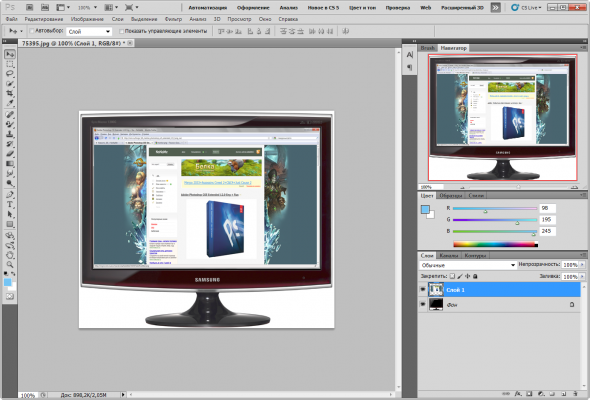Image resolution: width=590 pixels, height=400 pixels.
Task: Open the Arrange Documents dropdown
Action: 111,8
